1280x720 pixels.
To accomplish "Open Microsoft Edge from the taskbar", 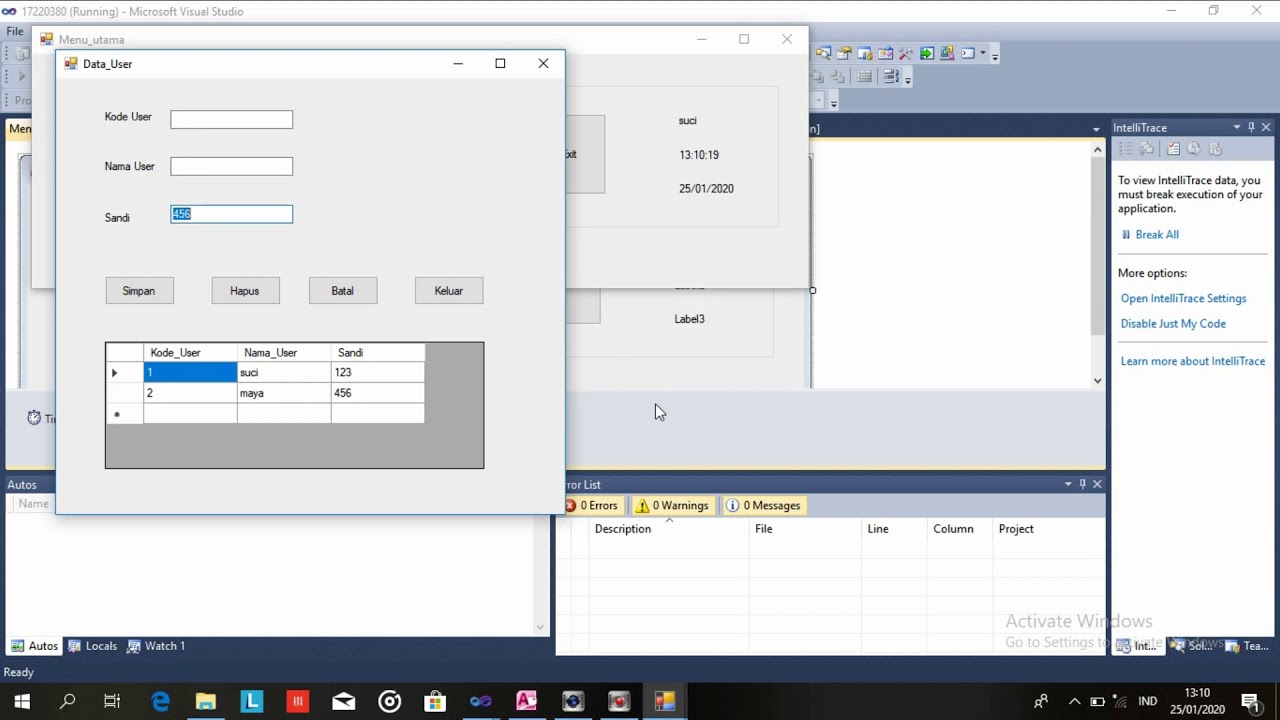I will pyautogui.click(x=160, y=702).
